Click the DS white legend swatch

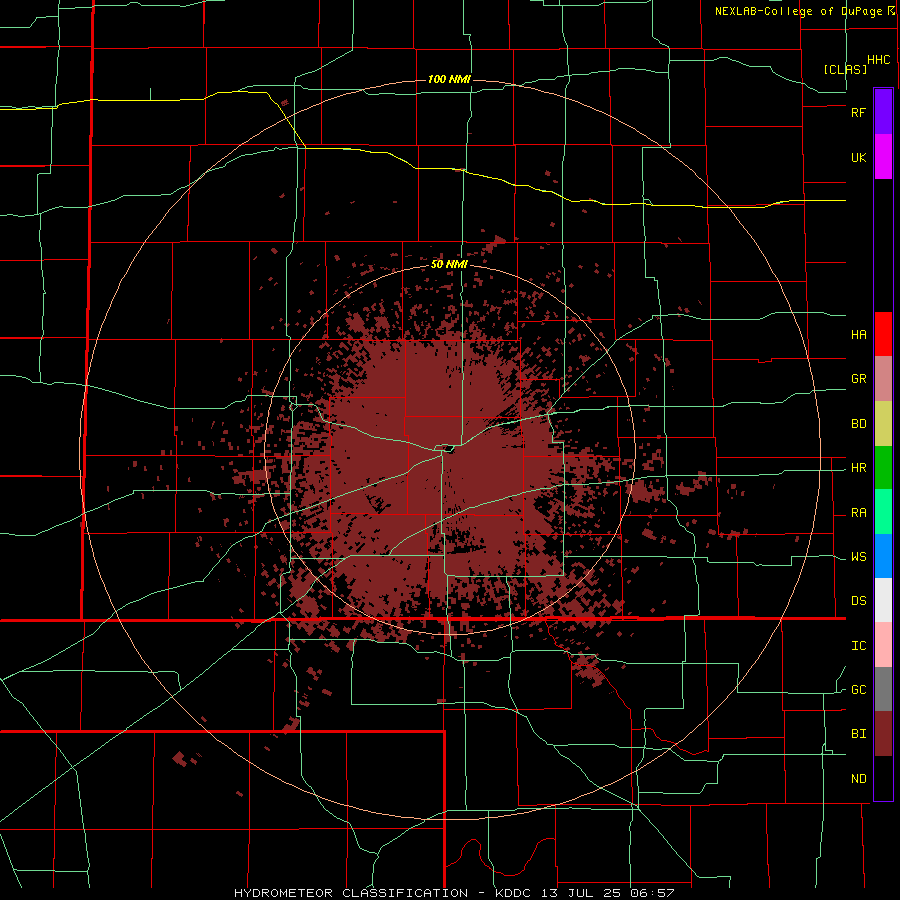[x=883, y=600]
